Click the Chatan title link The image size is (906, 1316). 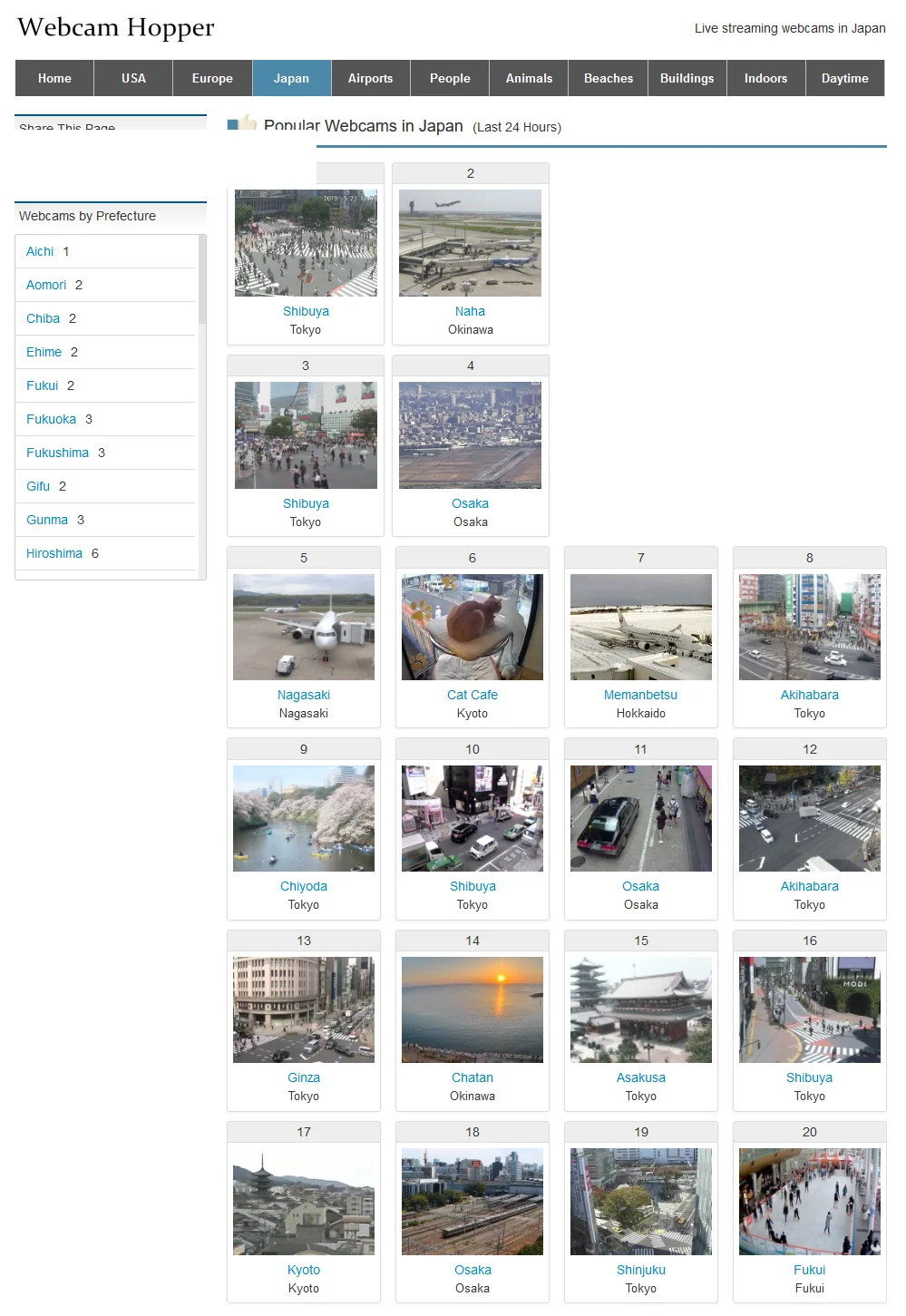(x=472, y=1077)
